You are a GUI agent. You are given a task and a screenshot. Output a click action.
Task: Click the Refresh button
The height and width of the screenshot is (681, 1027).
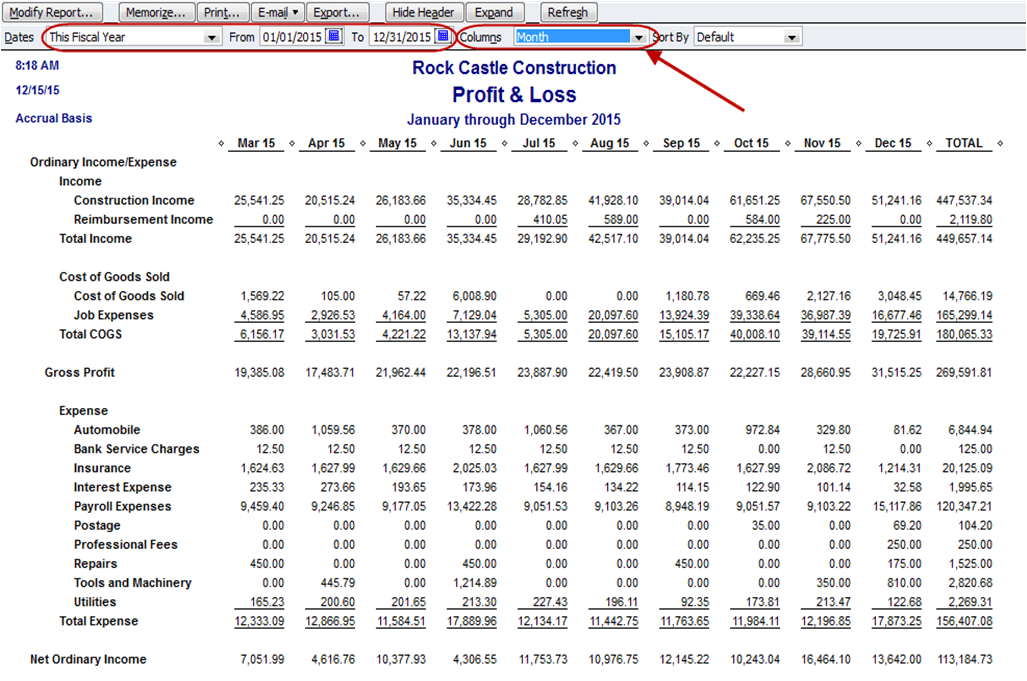coord(568,12)
